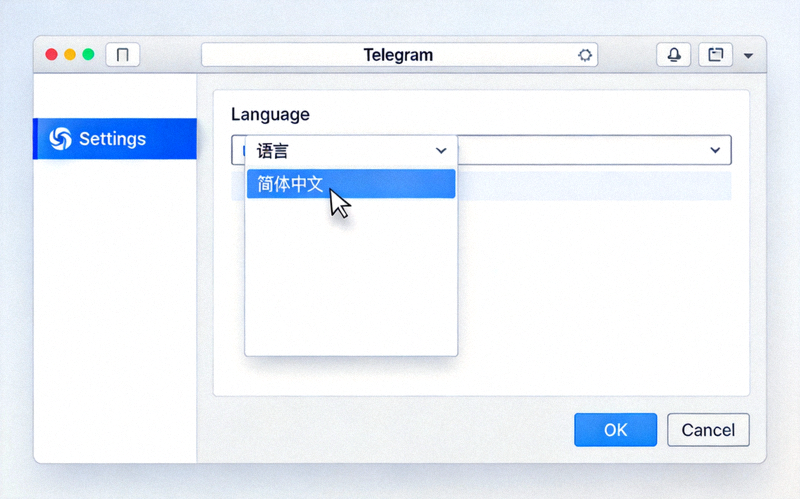Expand the wide Language combo box chevron
Image resolution: width=800 pixels, height=499 pixels.
[715, 150]
